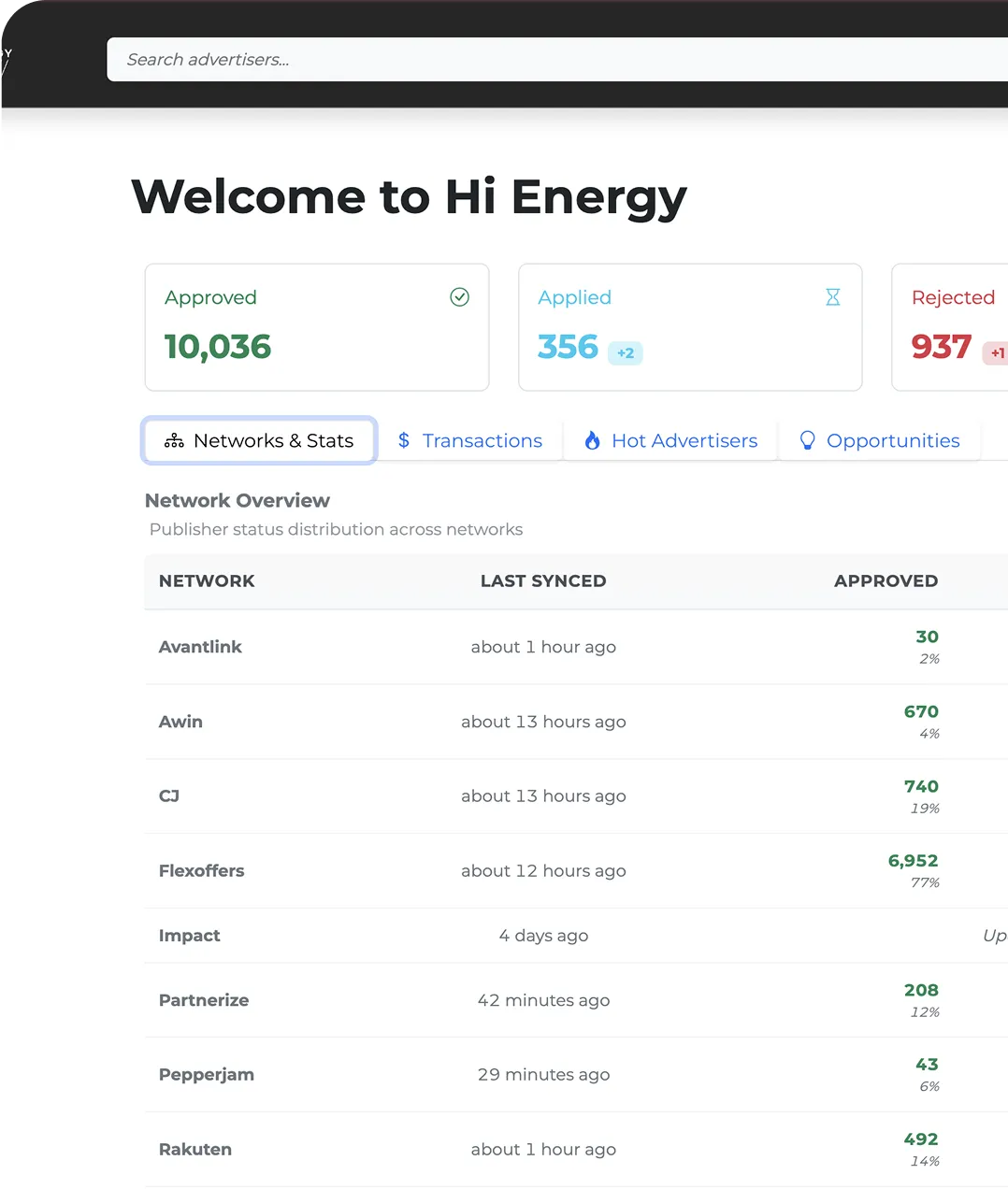Focus the Search advertisers field
The image size is (1008, 1189).
point(557,60)
